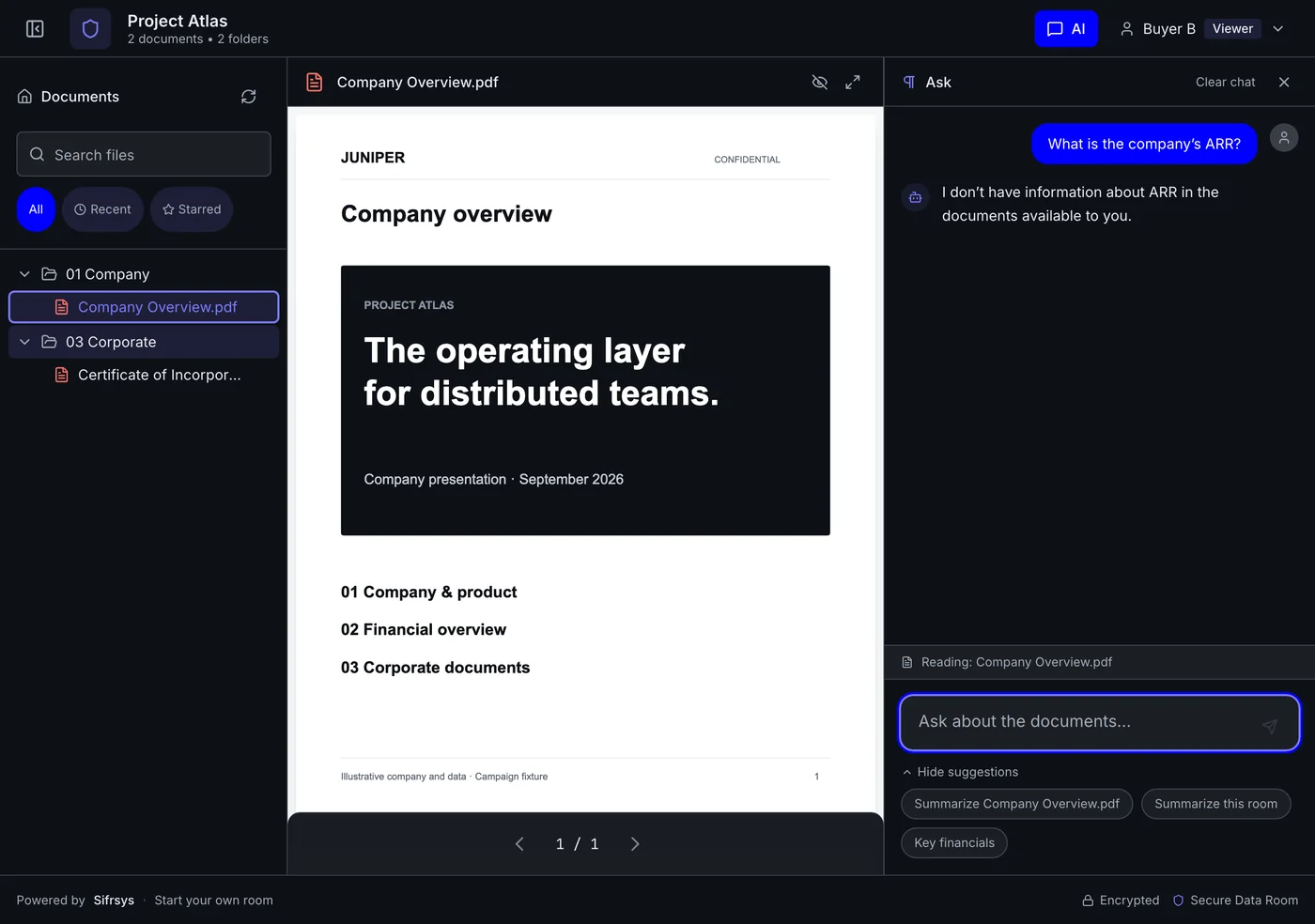Choose the Summarize this room suggestion
This screenshot has width=1315, height=924.
coord(1215,804)
